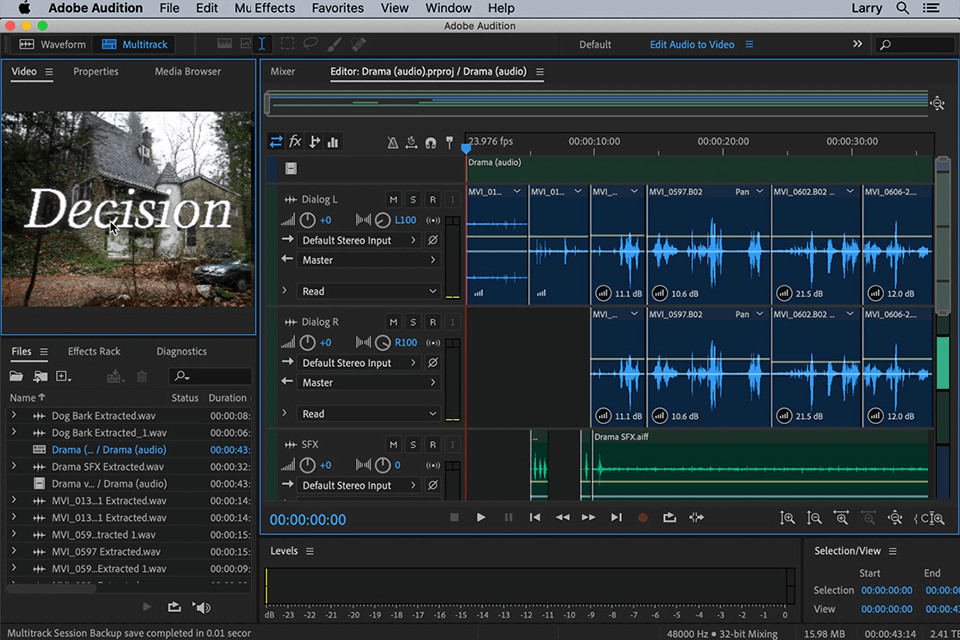Open Dialog L Default Stereo Input dropdown
960x640 pixels.
click(x=359, y=240)
